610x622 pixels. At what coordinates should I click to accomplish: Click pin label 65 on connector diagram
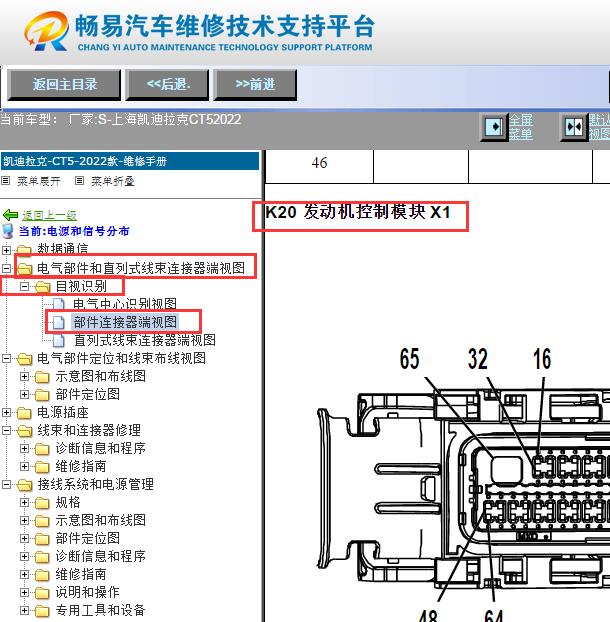409,359
